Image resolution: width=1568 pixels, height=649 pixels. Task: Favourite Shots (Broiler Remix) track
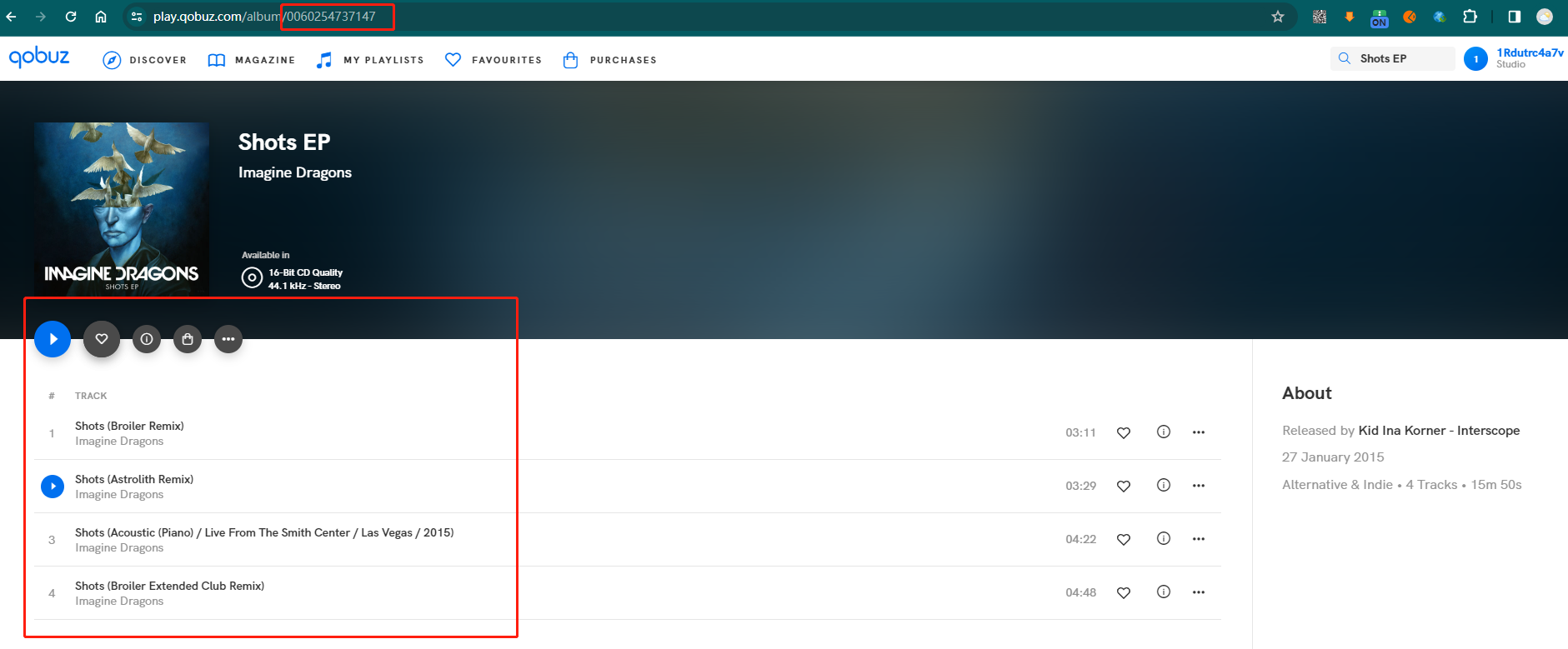point(1124,432)
